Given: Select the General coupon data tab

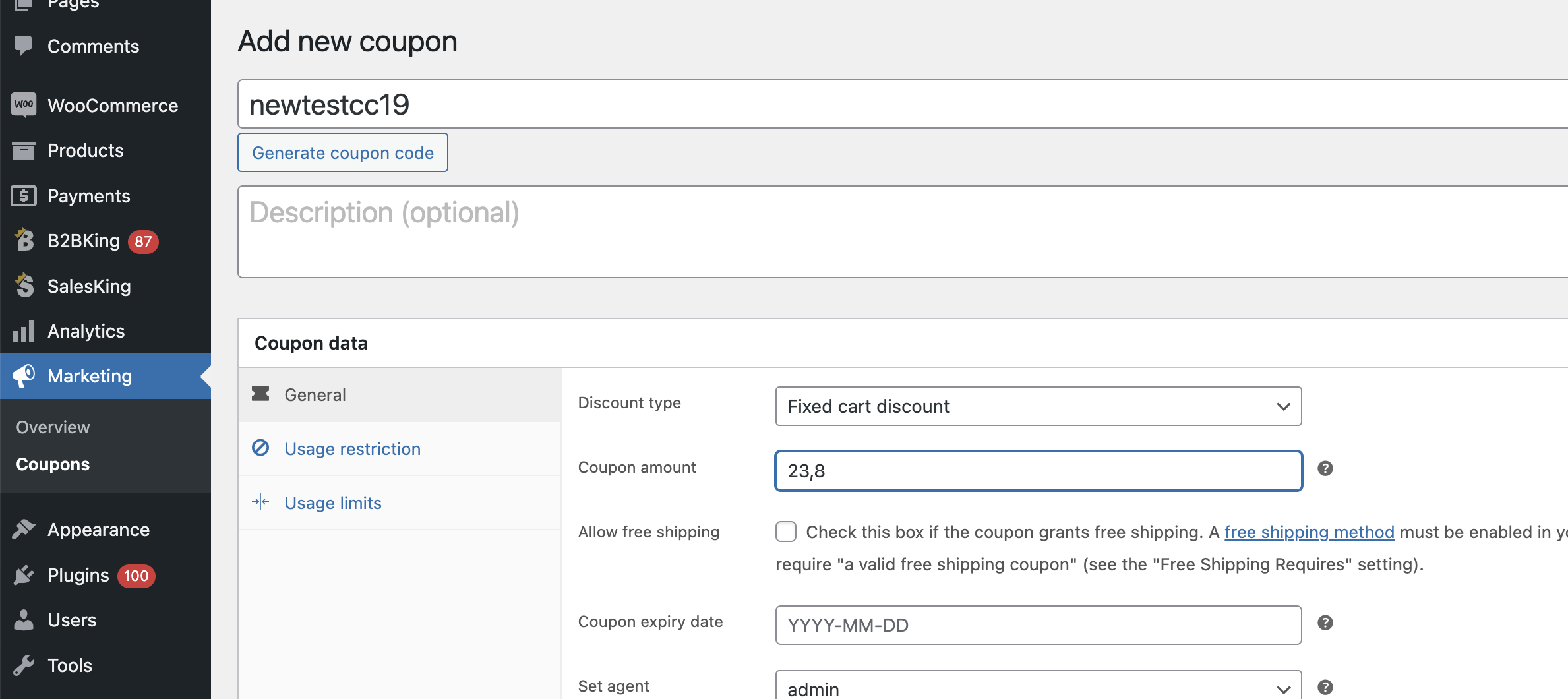Looking at the screenshot, I should [400, 394].
